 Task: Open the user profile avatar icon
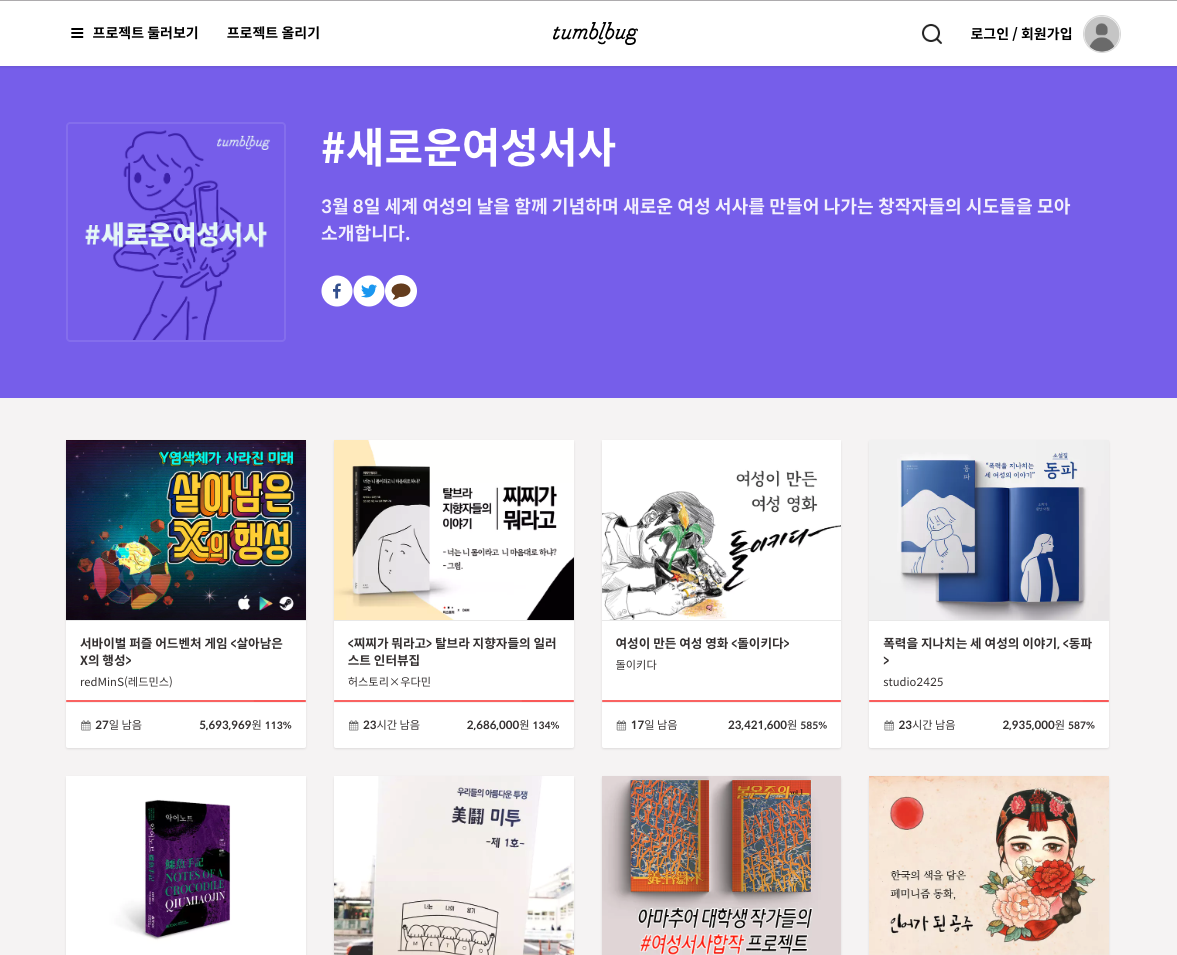1101,34
